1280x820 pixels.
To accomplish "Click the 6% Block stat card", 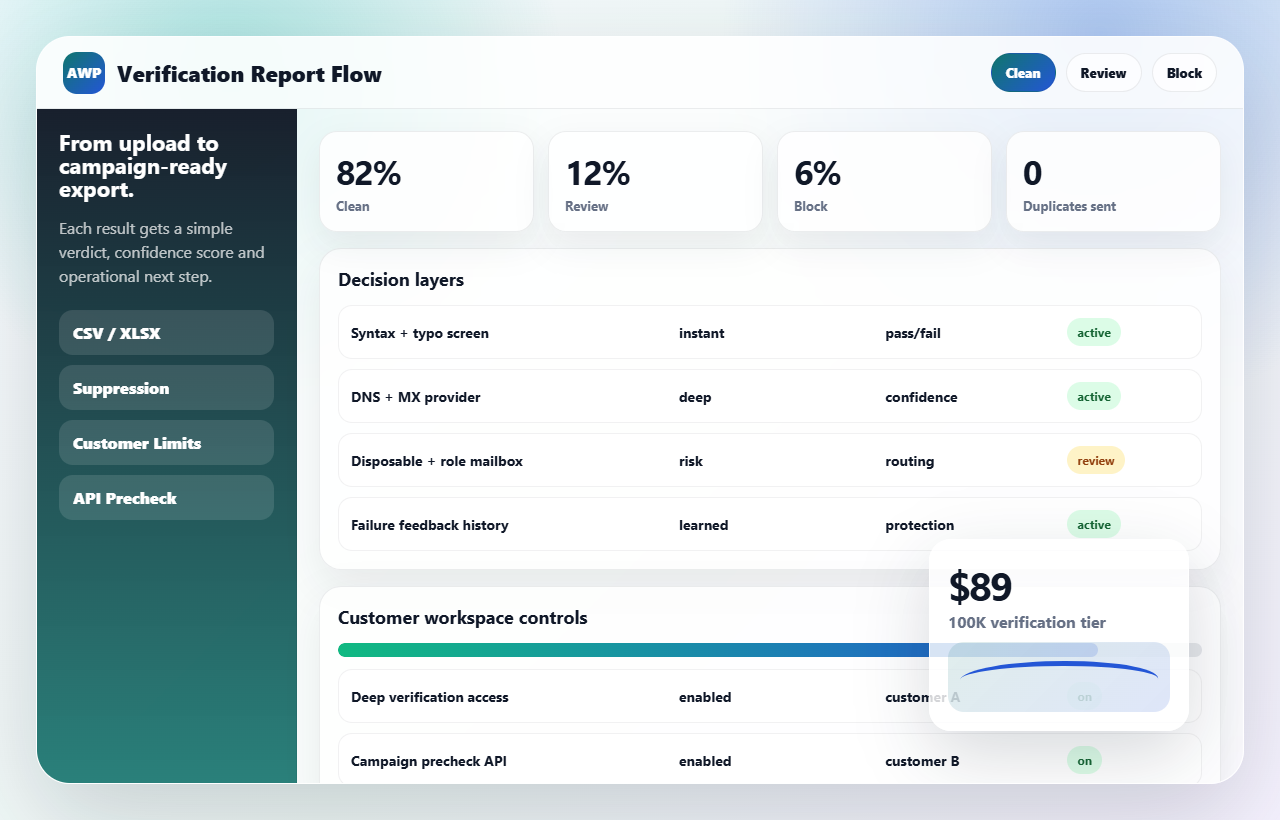I will tap(884, 182).
